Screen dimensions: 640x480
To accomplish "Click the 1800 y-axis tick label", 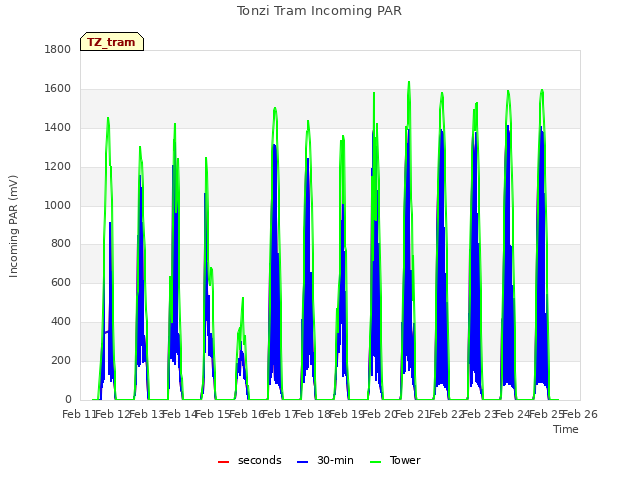I will click(x=58, y=49).
